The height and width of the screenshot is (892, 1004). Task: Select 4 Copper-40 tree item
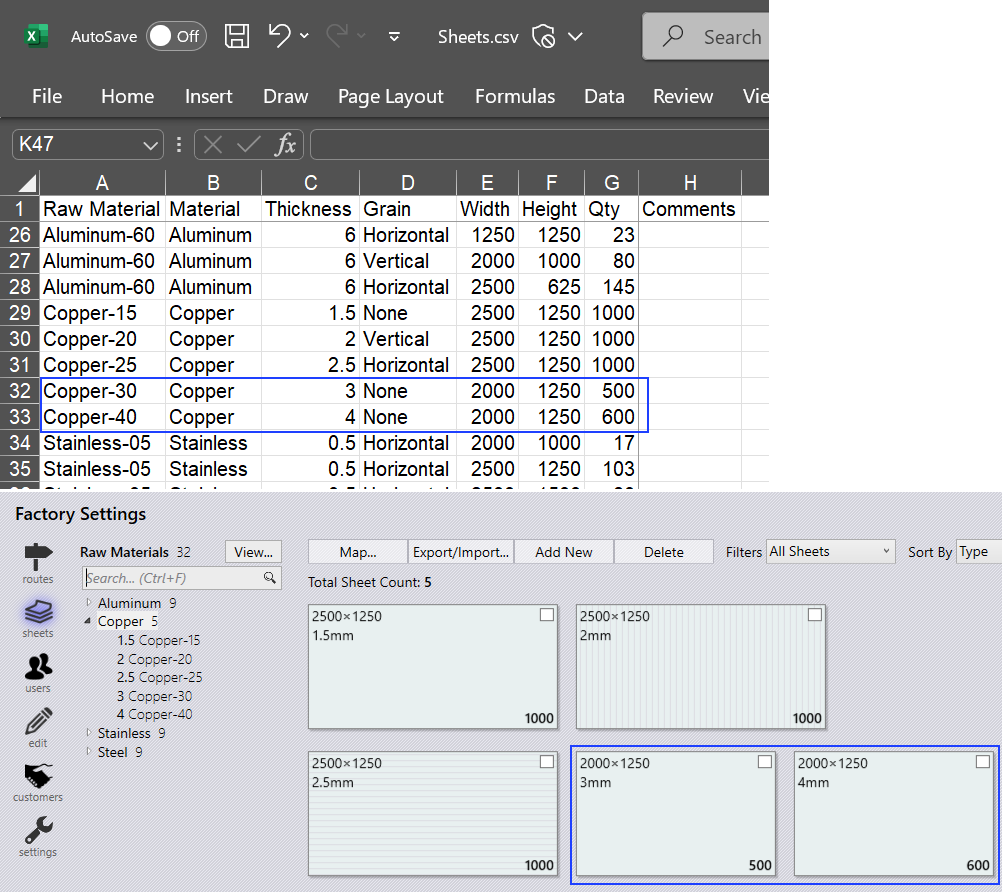point(154,714)
